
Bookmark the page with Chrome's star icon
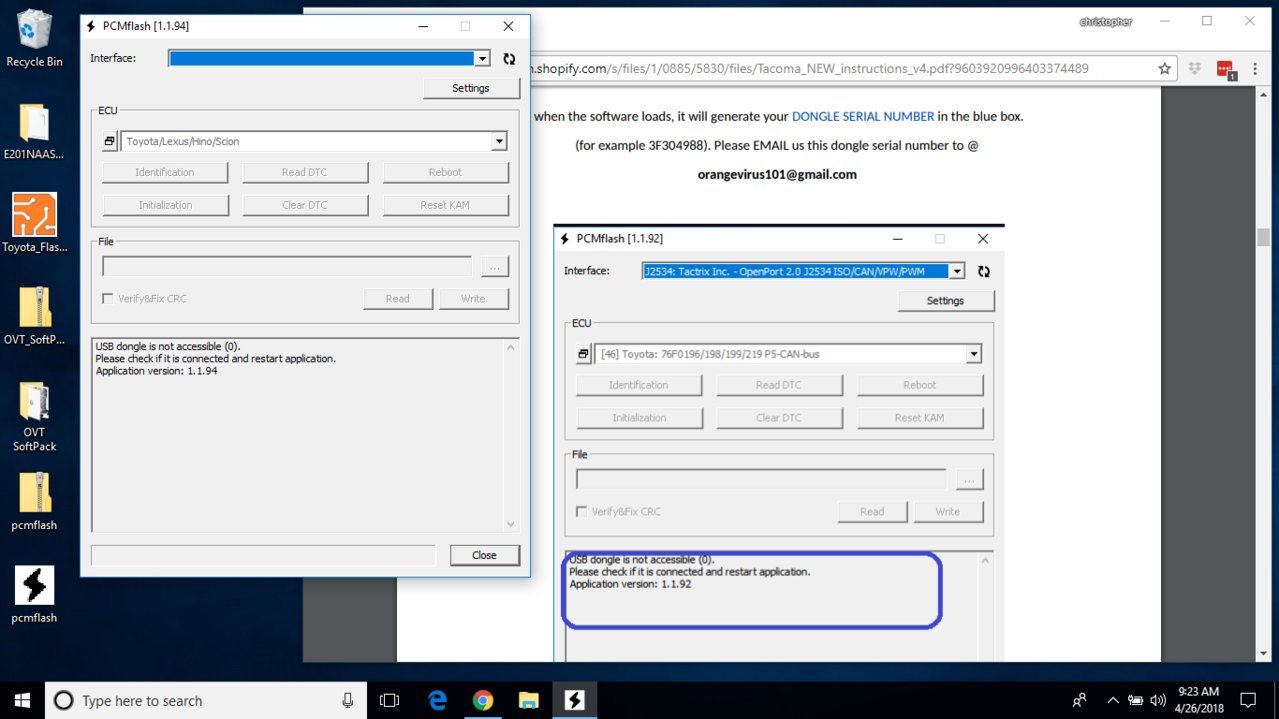(x=1165, y=69)
